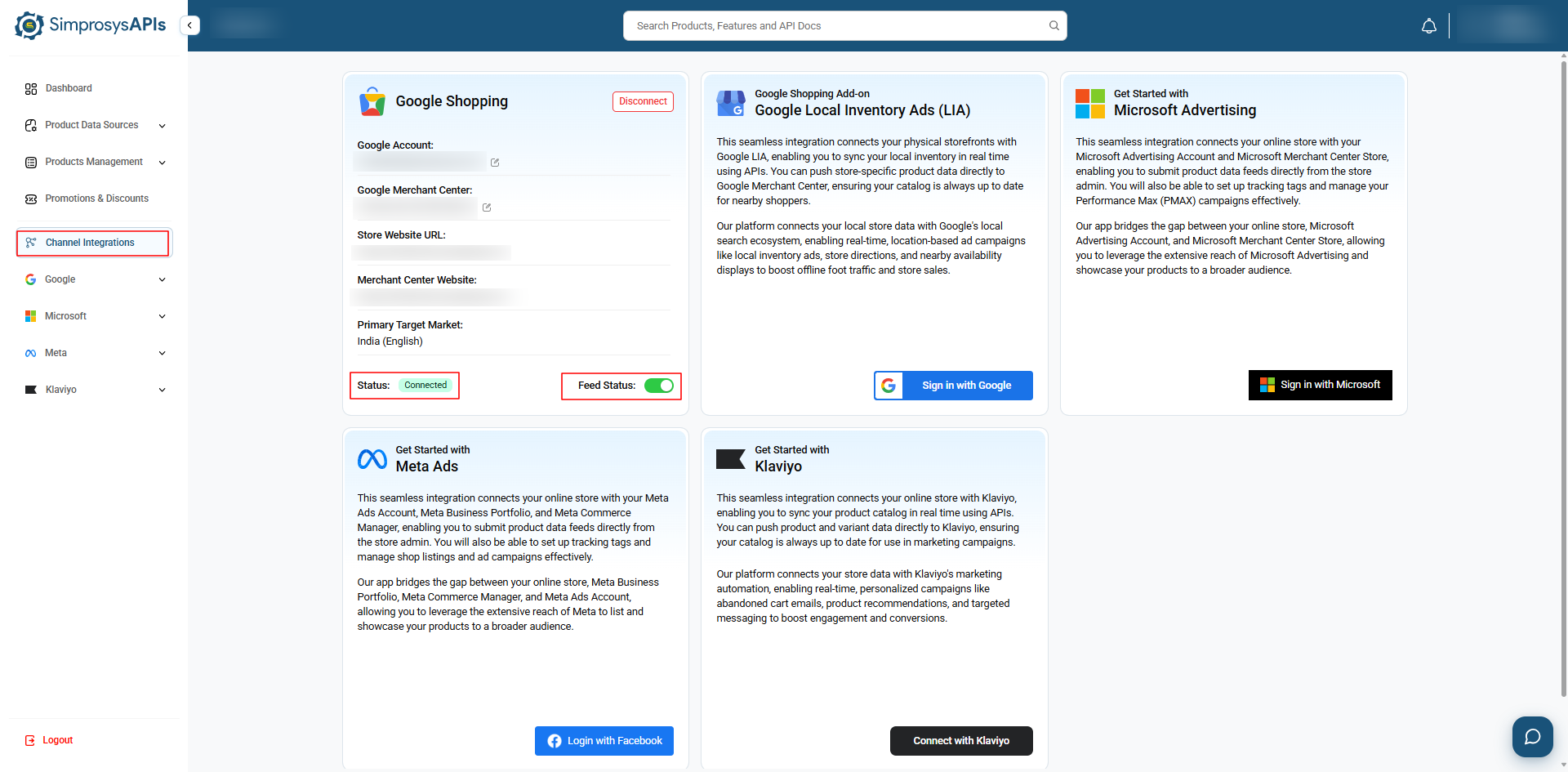Click Login with Facebook button
This screenshot has height=772, width=1568.
[604, 741]
